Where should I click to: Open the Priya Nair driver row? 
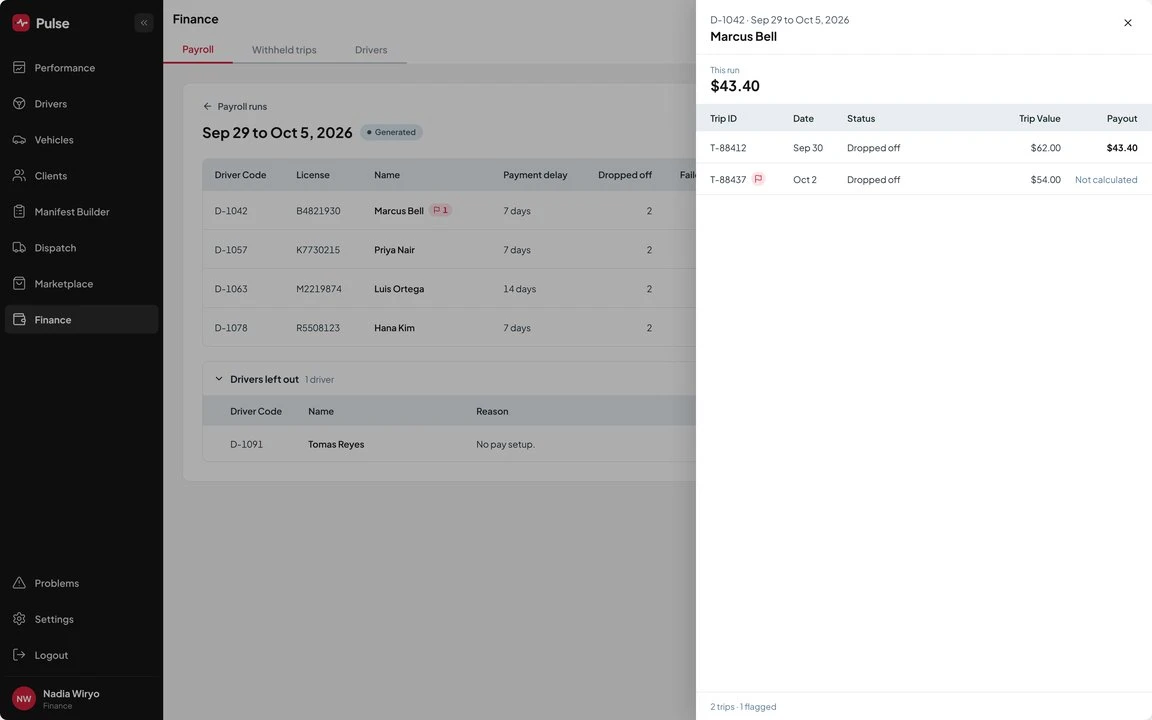point(449,250)
